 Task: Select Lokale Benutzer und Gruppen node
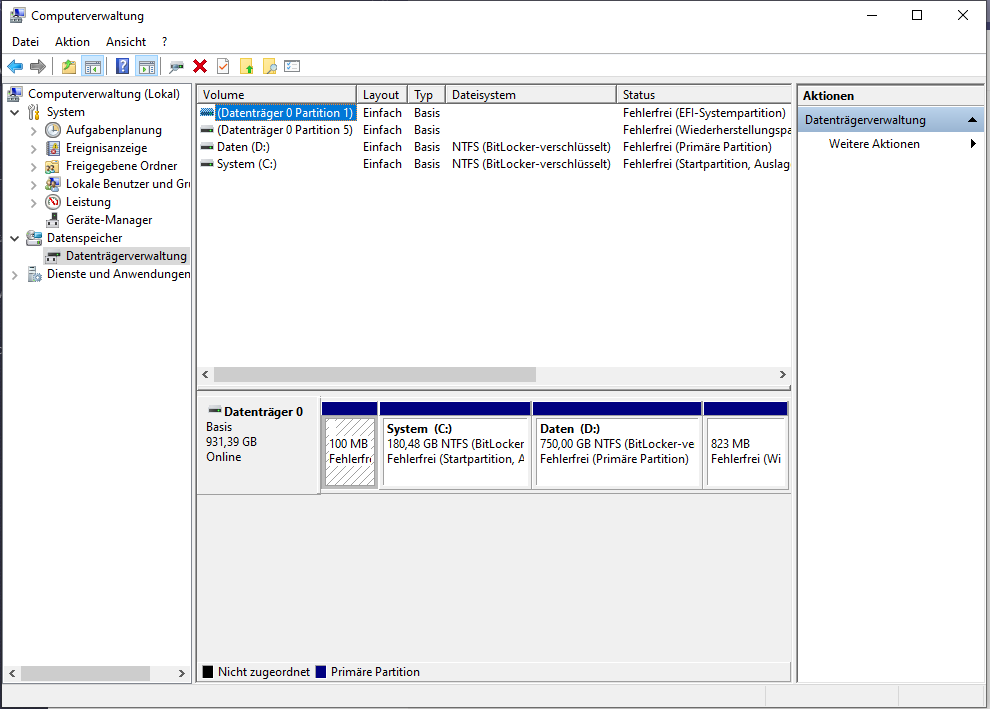[x=128, y=184]
